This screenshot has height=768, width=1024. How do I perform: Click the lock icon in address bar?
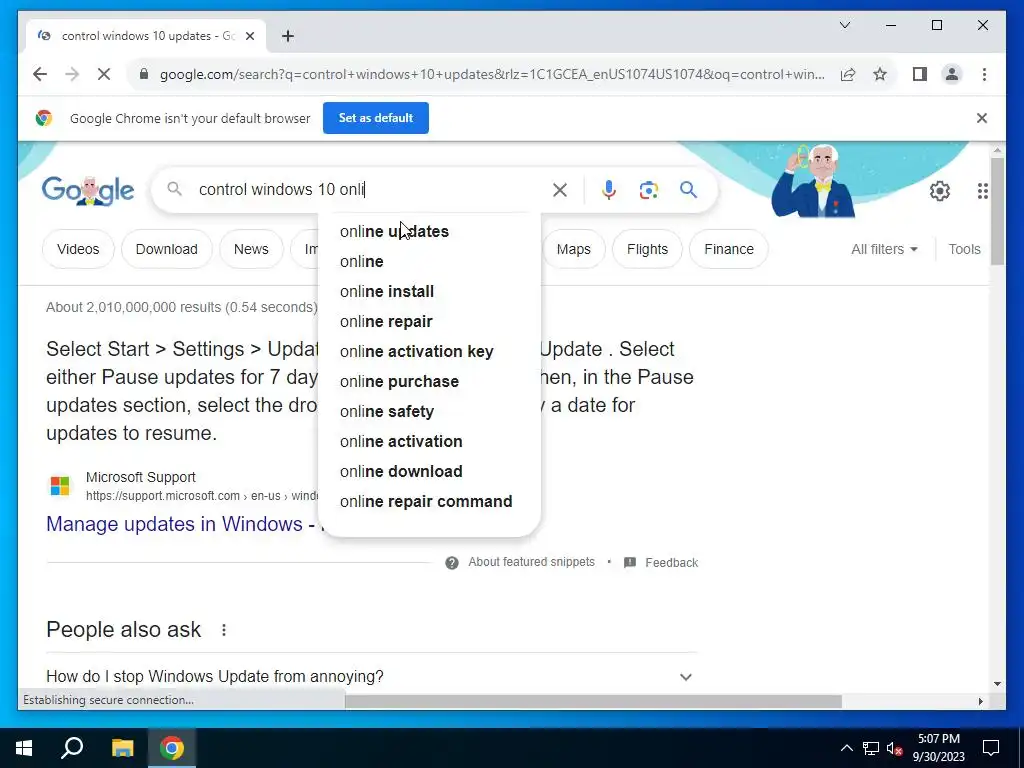[144, 74]
